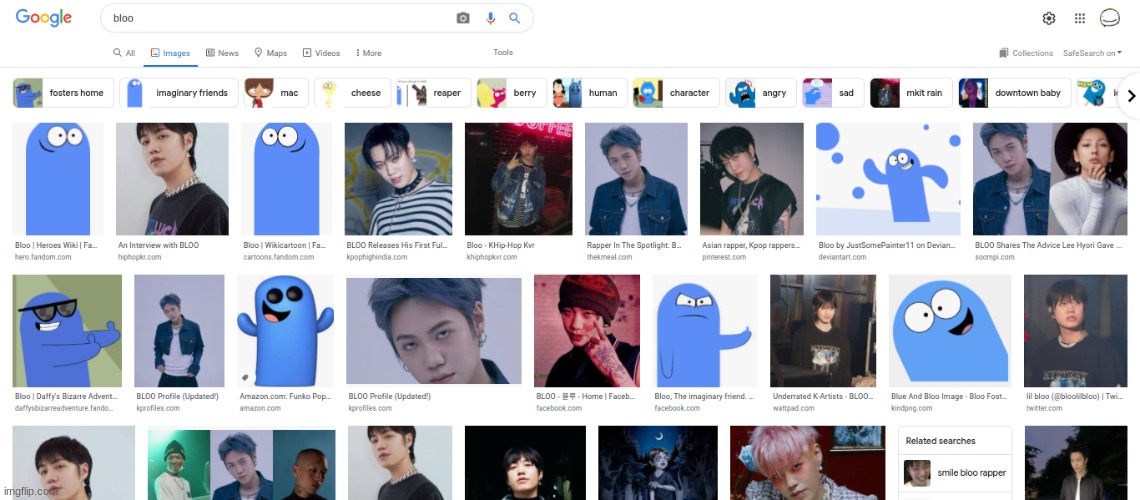Select the Images tab
The height and width of the screenshot is (500, 1140).
[x=170, y=53]
